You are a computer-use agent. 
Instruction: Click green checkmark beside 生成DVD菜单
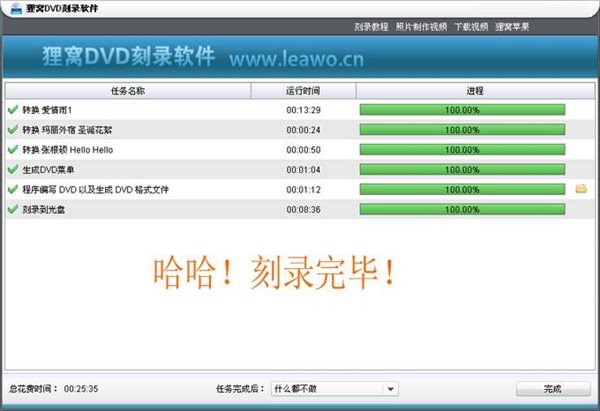pos(13,169)
